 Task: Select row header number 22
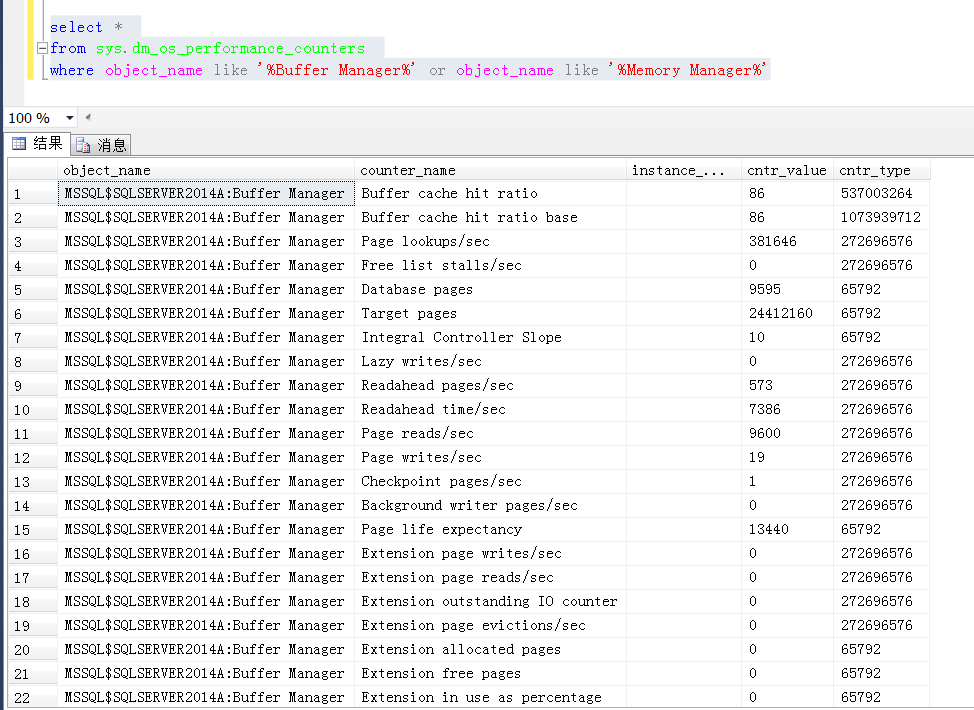(33, 698)
